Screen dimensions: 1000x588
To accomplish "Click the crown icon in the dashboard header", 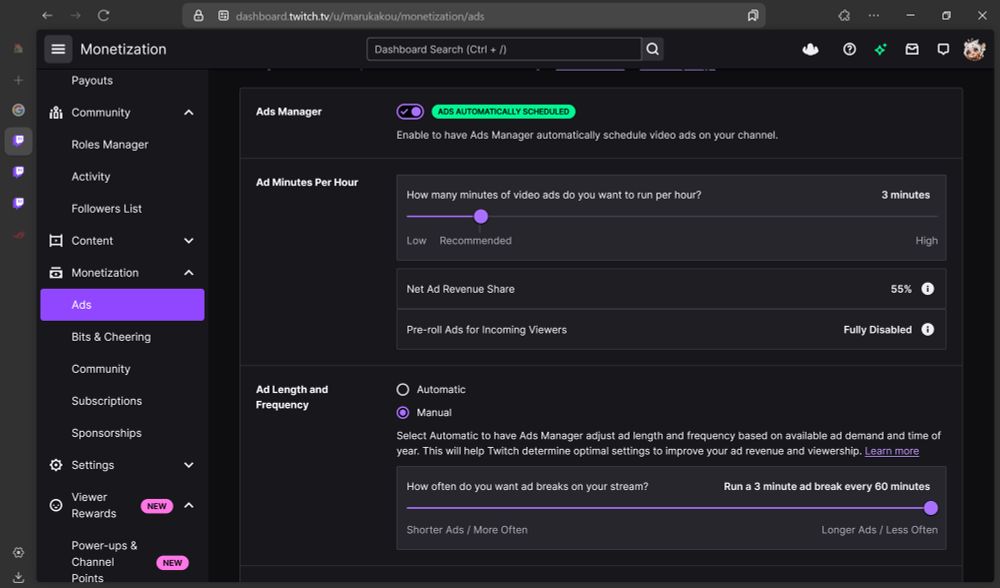I will click(811, 49).
